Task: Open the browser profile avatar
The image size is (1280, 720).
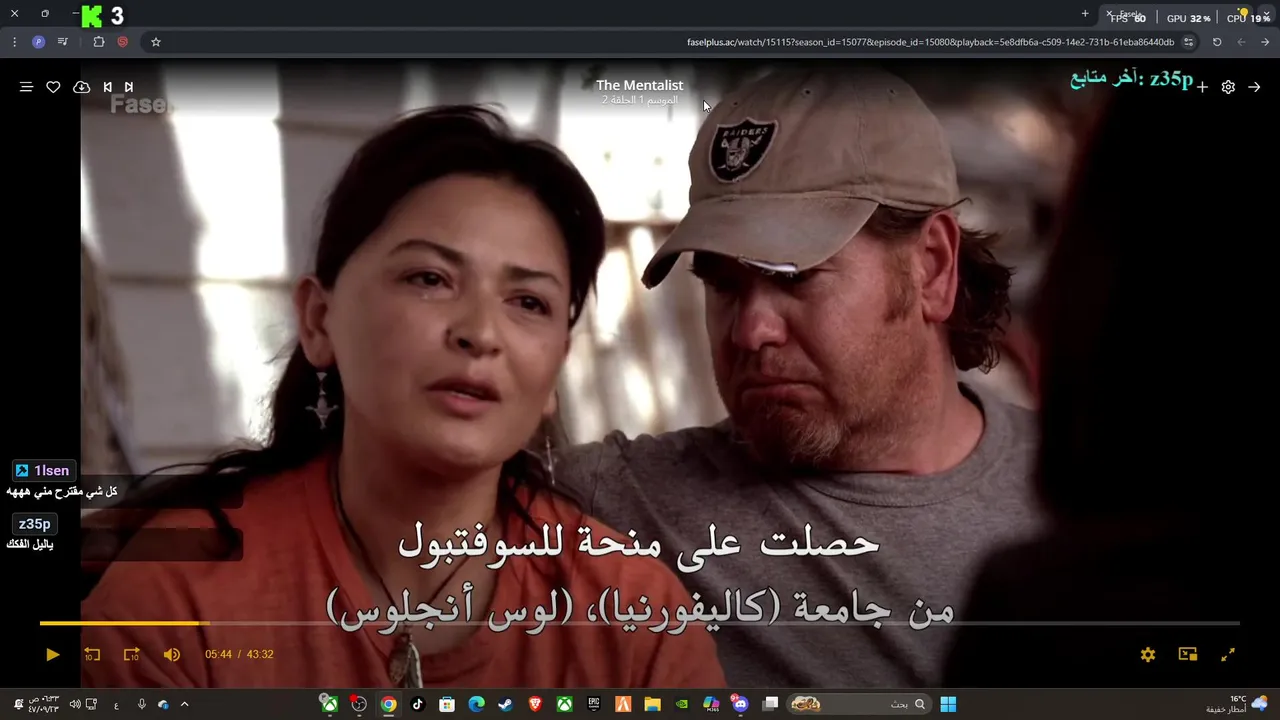Action: pos(38,42)
